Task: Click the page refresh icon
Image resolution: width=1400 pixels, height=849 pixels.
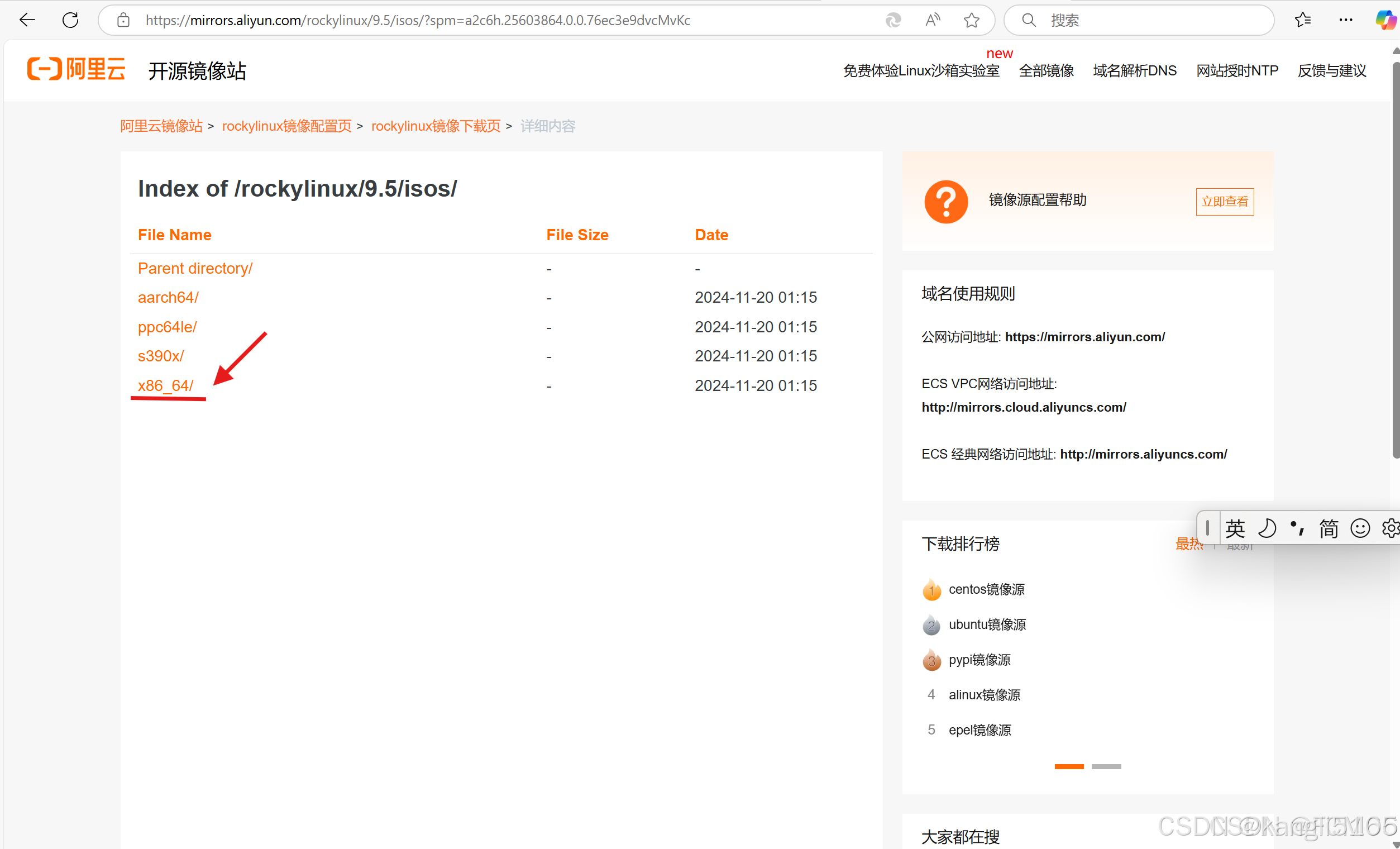Action: pyautogui.click(x=70, y=21)
